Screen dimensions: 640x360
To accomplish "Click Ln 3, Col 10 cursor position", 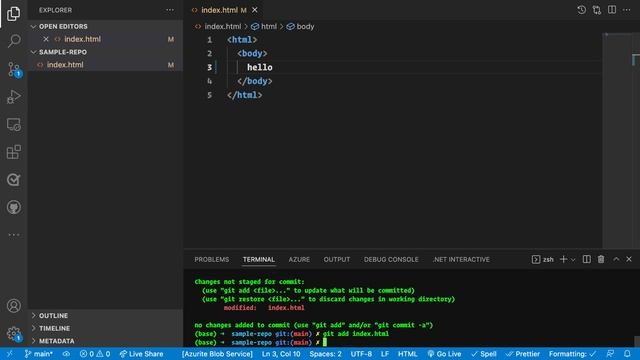I will coord(281,354).
